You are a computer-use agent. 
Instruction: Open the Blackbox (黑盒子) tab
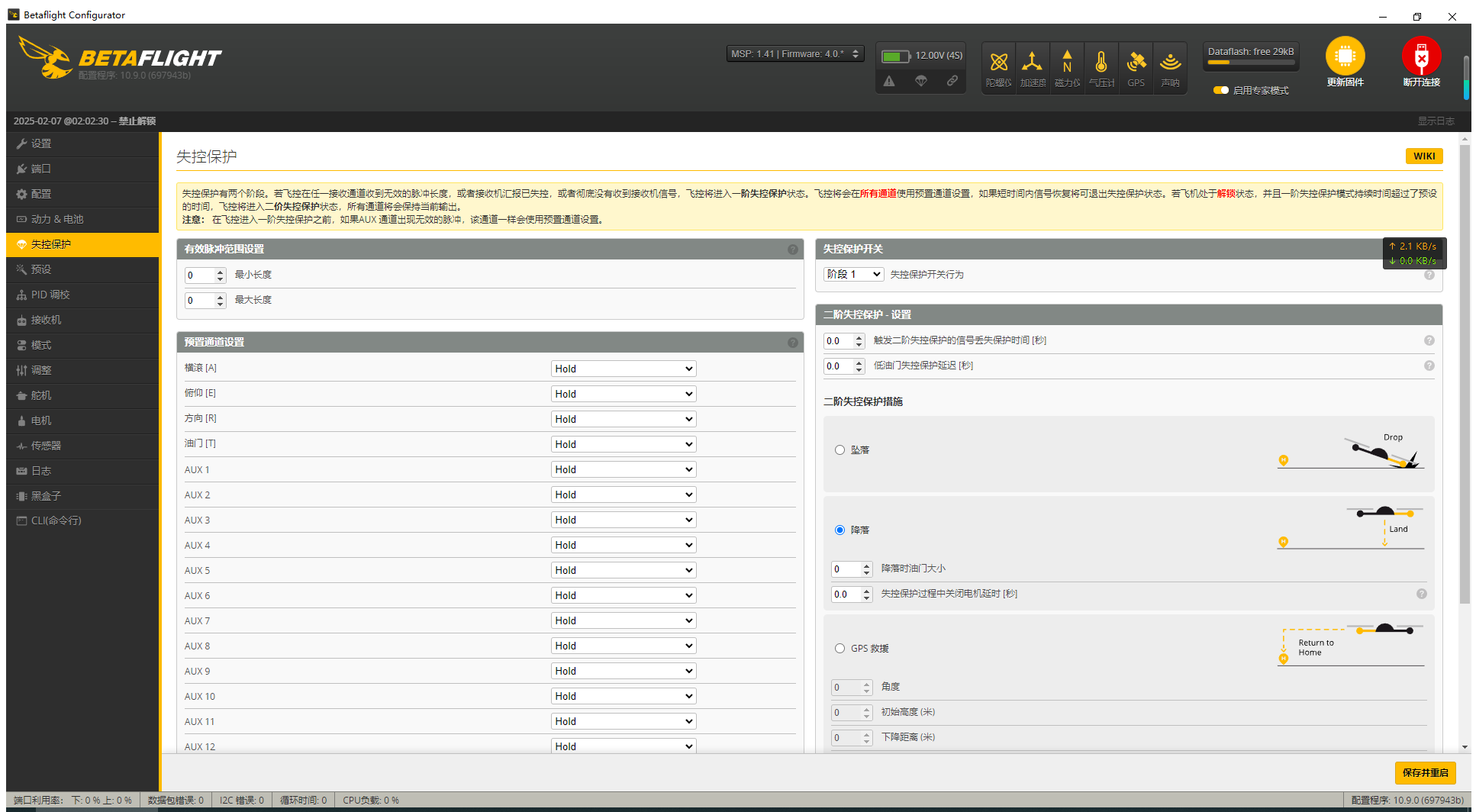(82, 496)
